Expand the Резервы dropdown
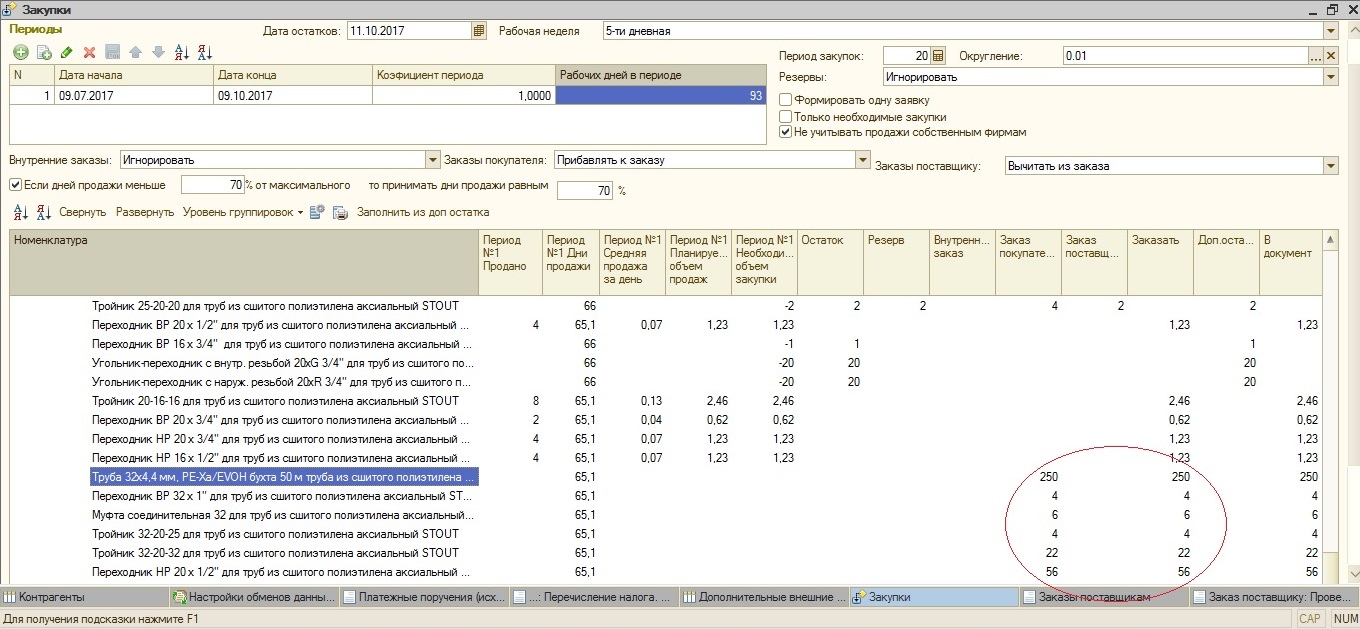Image resolution: width=1360 pixels, height=629 pixels. click(1331, 77)
